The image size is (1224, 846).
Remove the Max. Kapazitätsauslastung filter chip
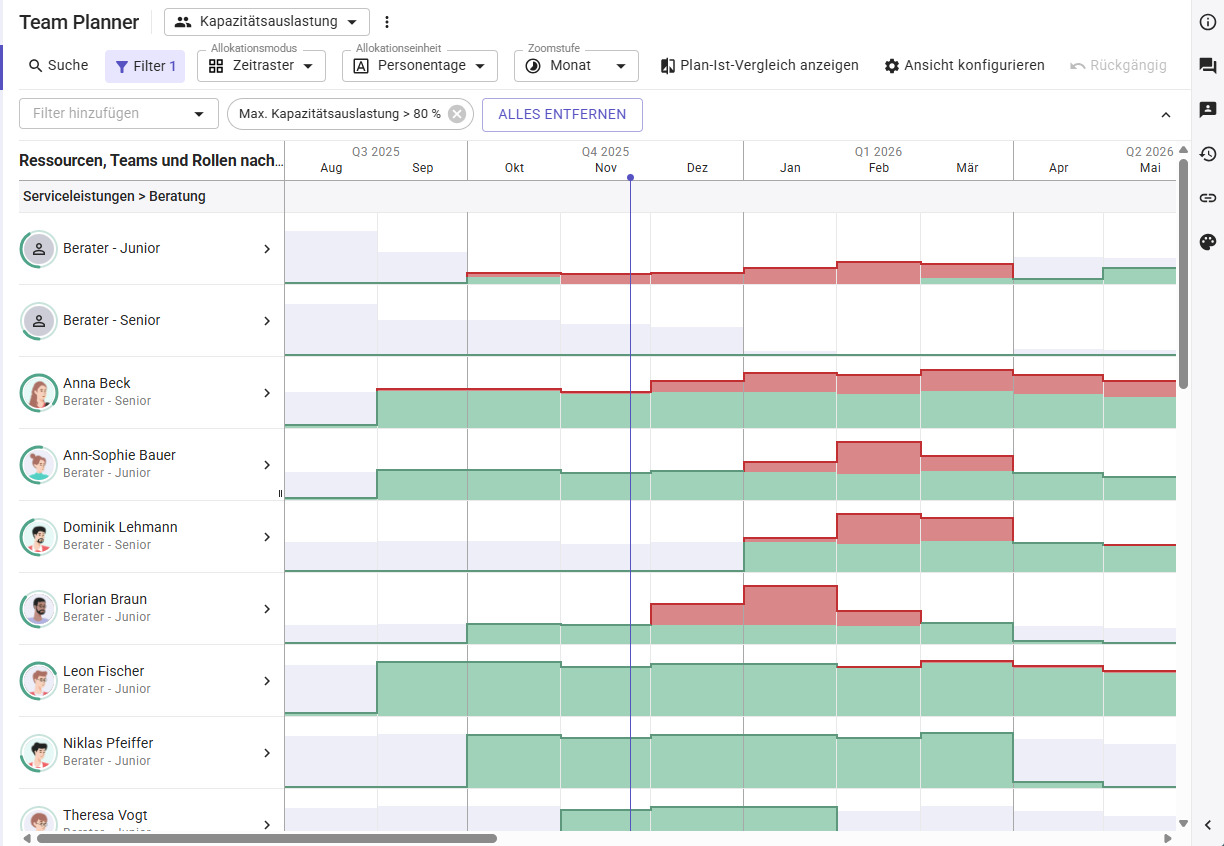click(457, 114)
